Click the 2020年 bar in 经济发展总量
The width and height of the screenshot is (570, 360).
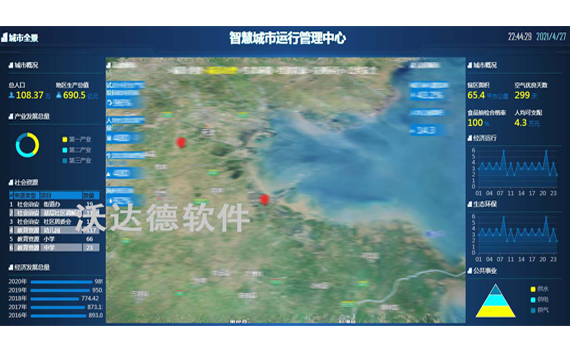(x=61, y=282)
